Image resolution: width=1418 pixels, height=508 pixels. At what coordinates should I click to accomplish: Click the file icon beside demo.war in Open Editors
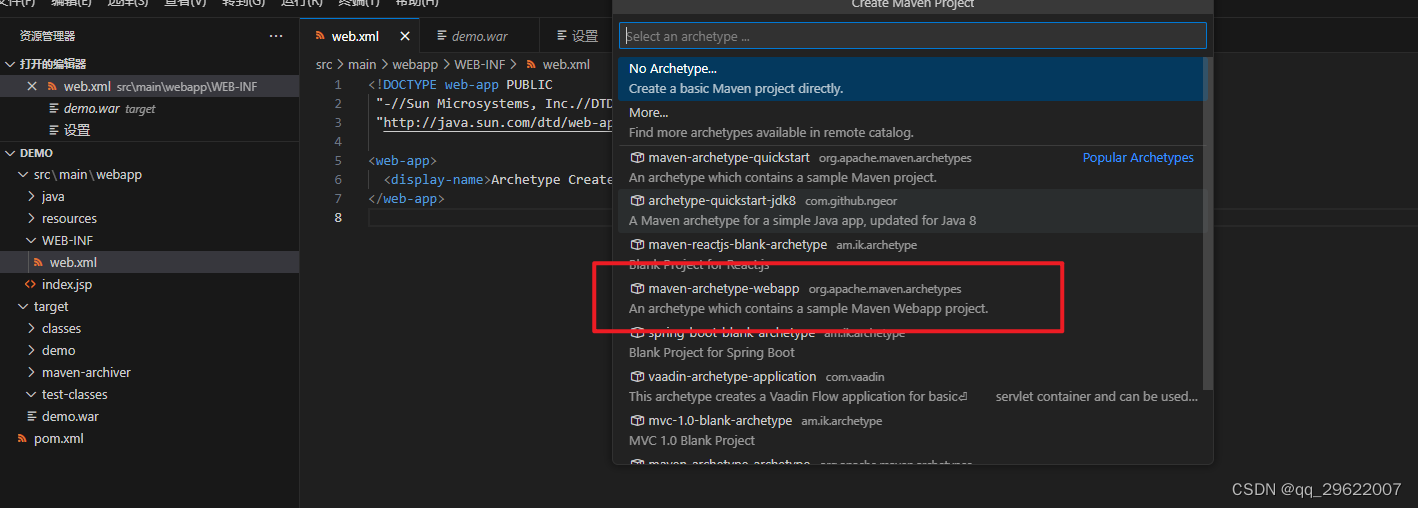tap(54, 109)
